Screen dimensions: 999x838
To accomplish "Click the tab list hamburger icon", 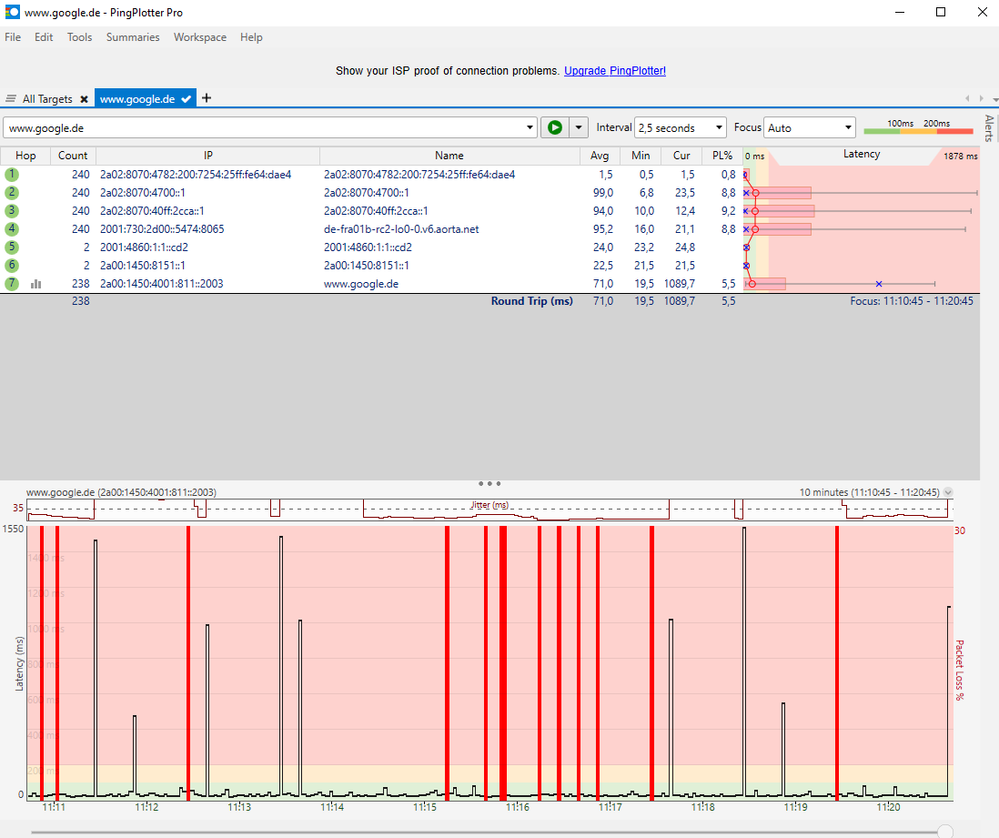I will [x=10, y=99].
